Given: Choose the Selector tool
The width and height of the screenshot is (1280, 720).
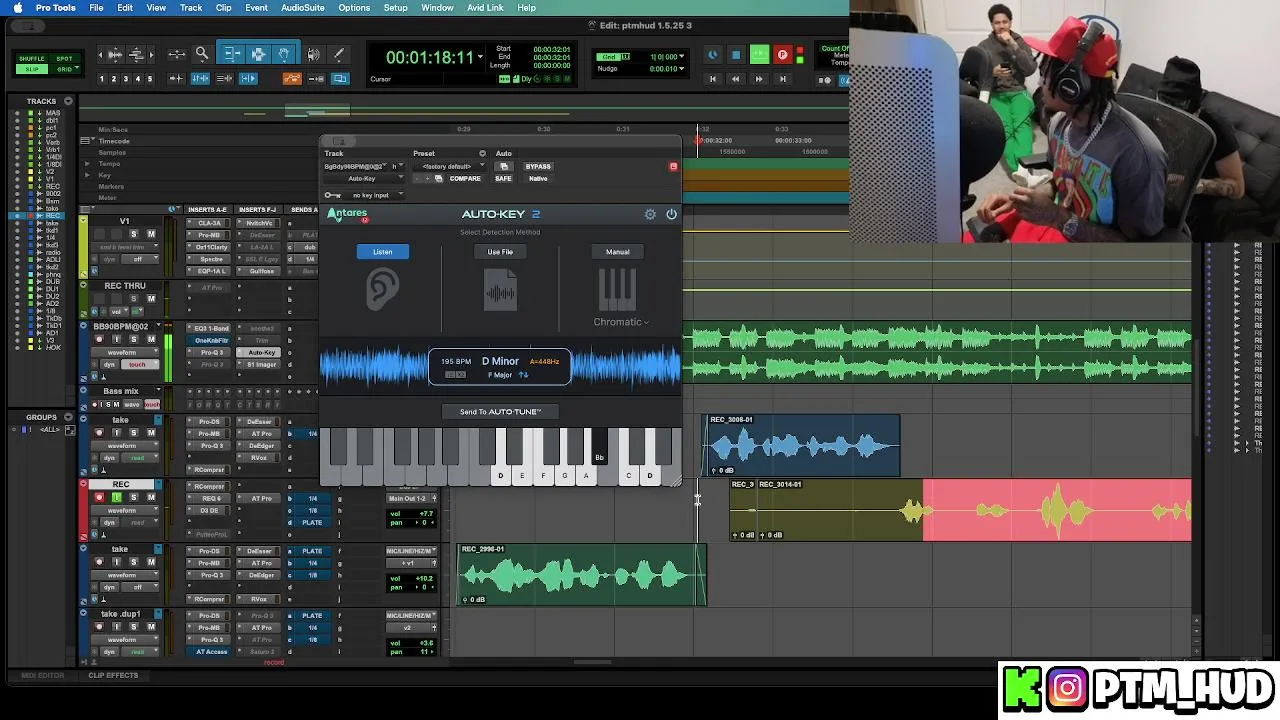Looking at the screenshot, I should tap(258, 54).
